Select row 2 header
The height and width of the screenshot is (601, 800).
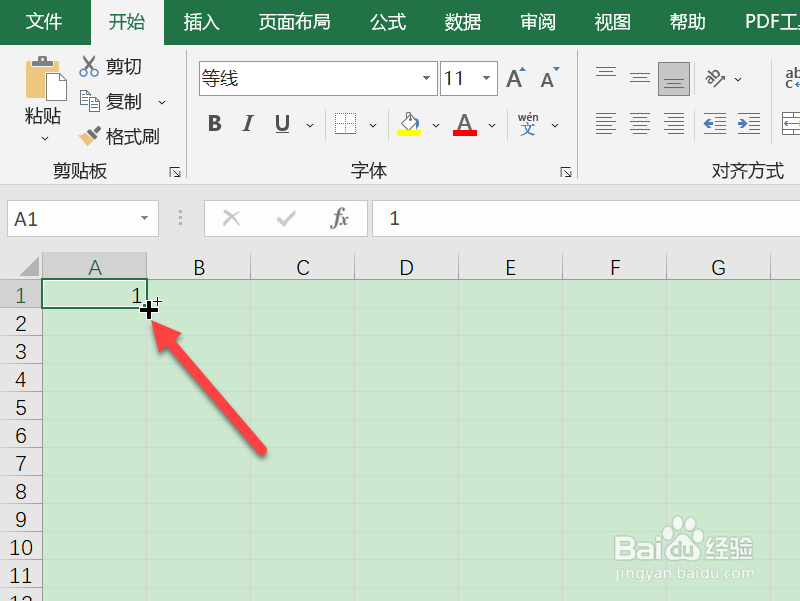(20, 322)
